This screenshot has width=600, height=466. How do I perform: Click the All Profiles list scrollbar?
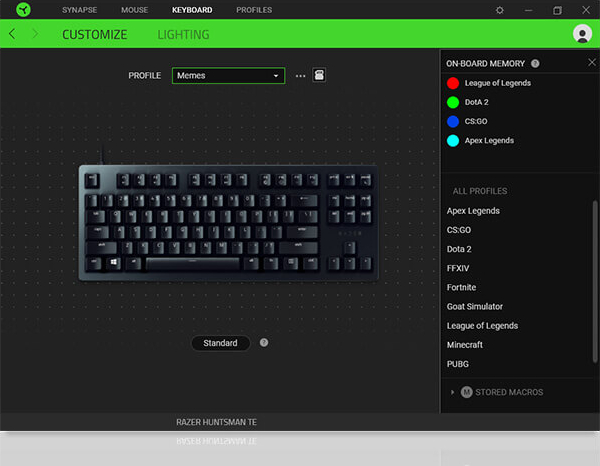pyautogui.click(x=595, y=281)
